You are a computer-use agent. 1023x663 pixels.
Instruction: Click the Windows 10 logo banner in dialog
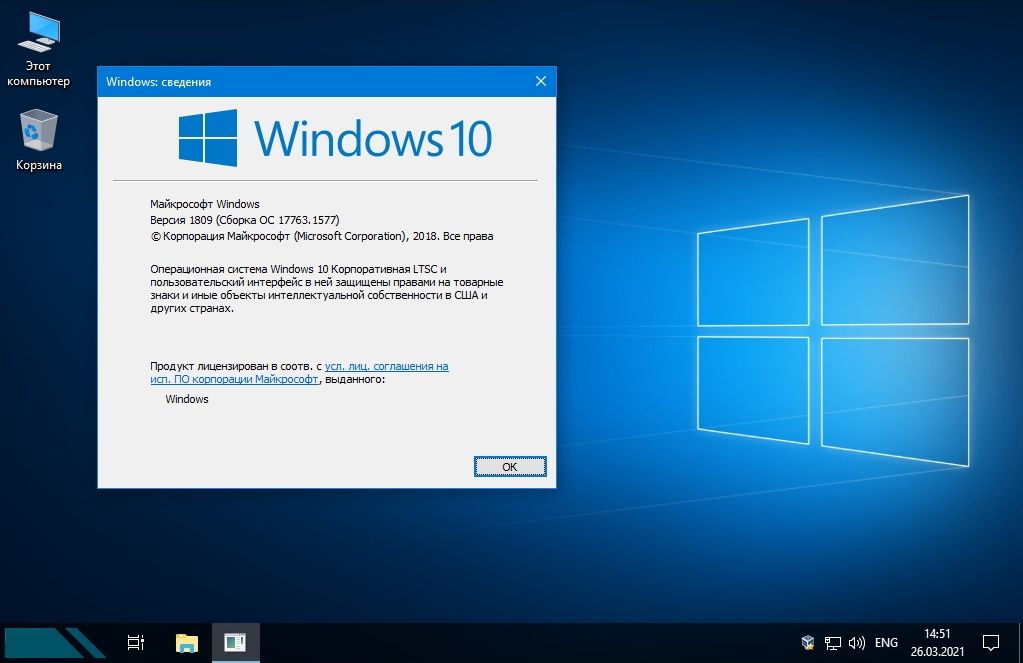pos(335,138)
